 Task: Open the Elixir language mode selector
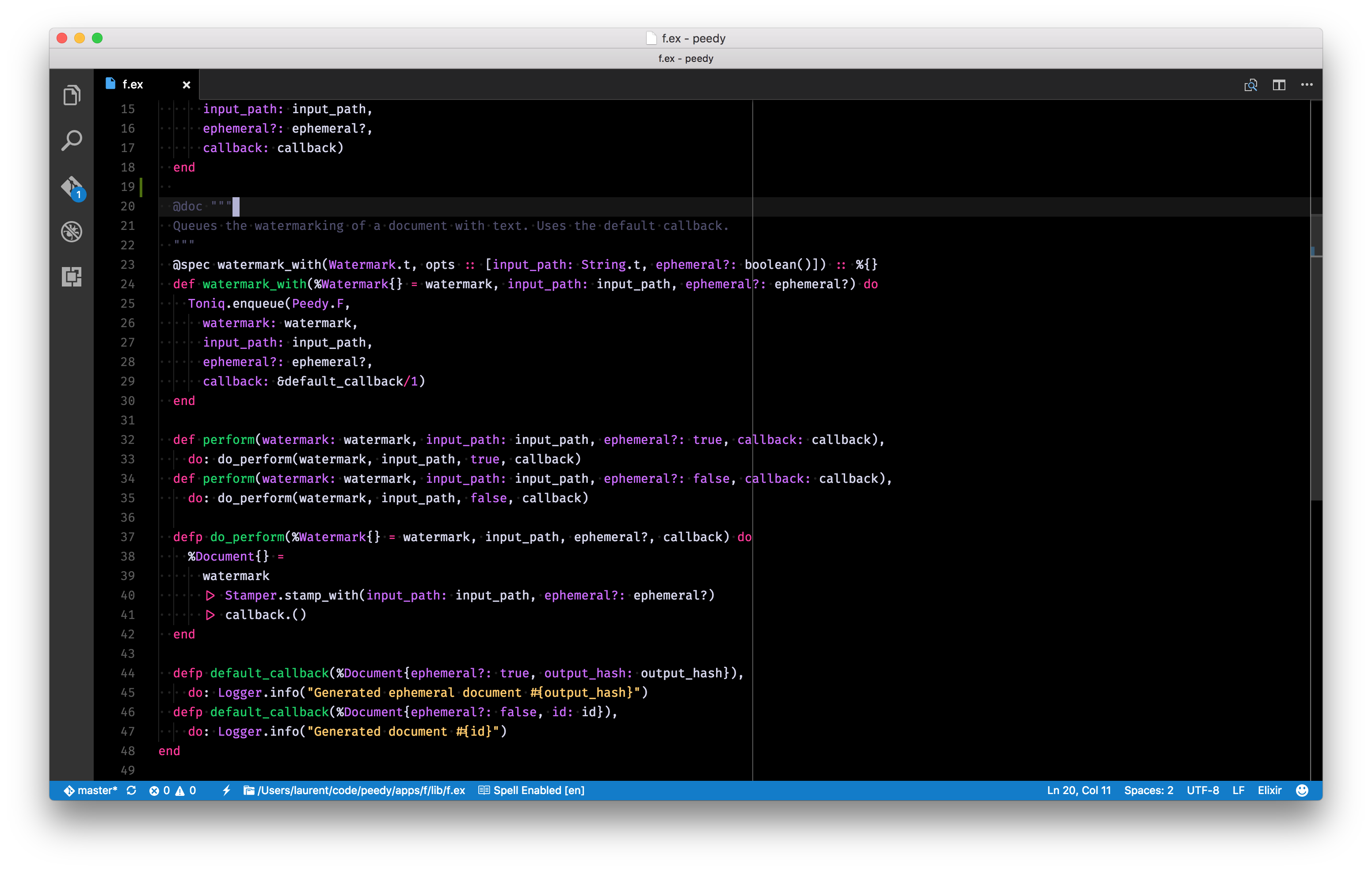coord(1269,790)
